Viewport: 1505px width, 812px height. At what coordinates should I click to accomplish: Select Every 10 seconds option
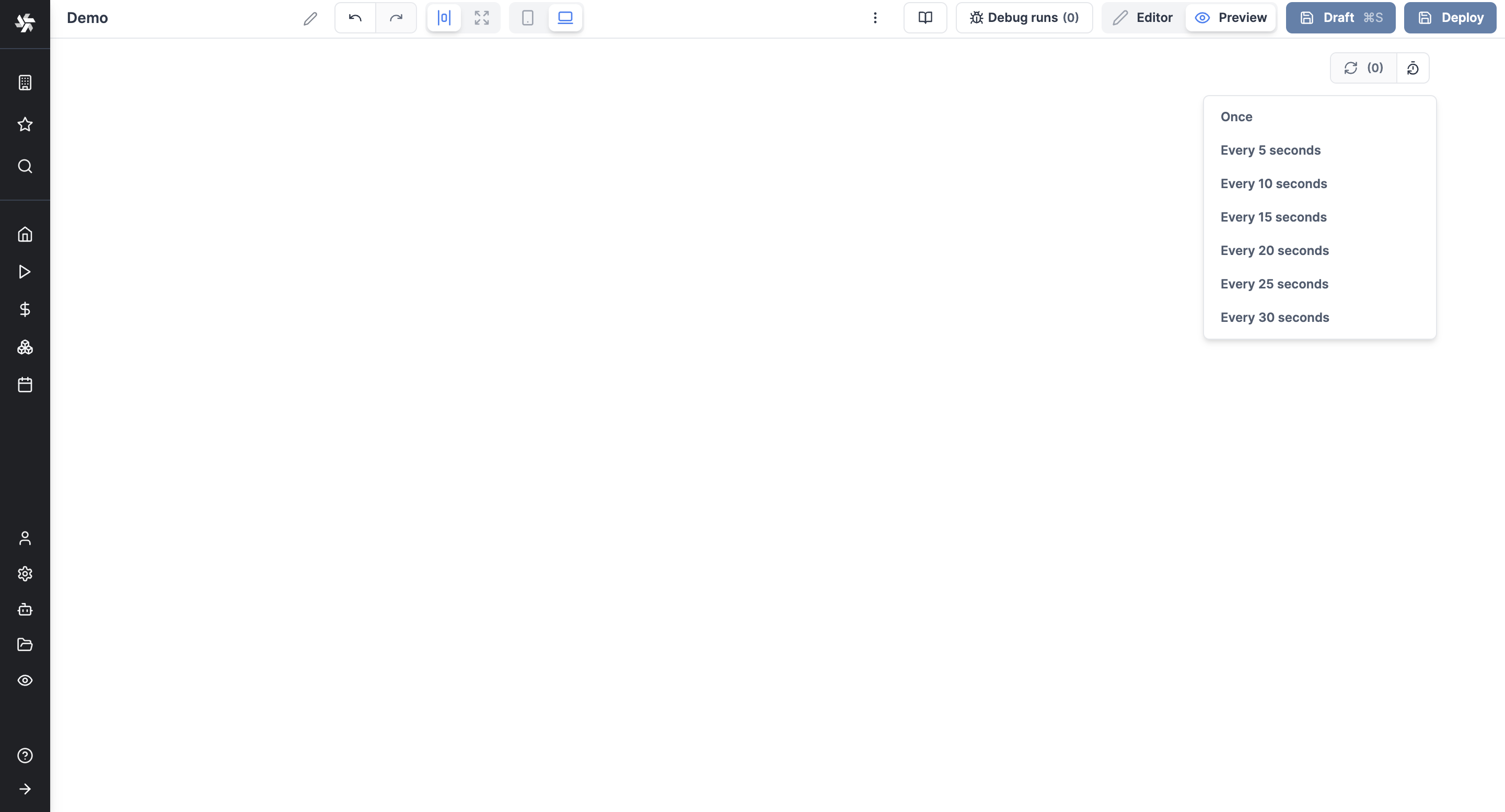pyautogui.click(x=1273, y=183)
